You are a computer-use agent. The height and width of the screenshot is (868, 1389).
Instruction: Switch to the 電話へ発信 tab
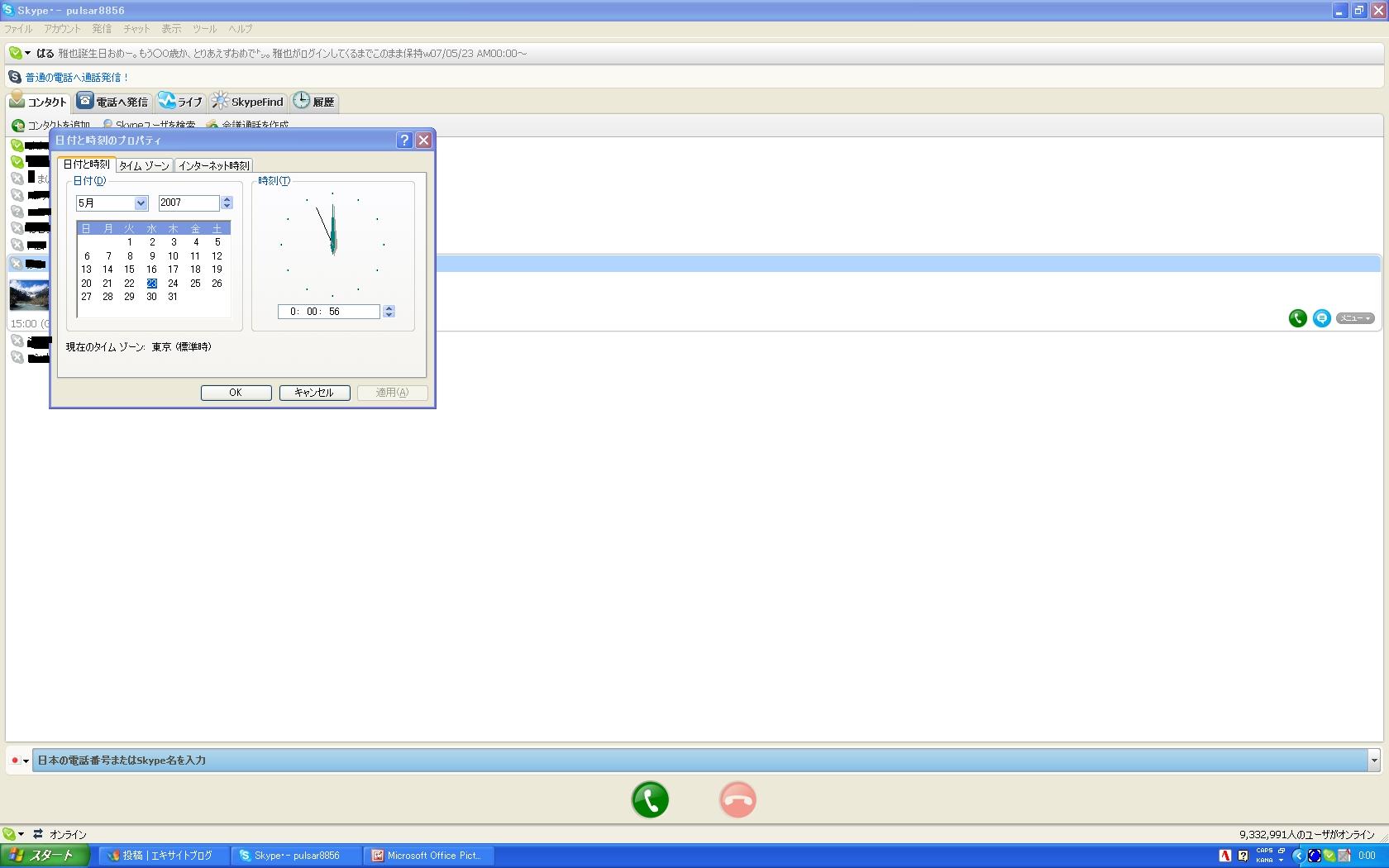pyautogui.click(x=112, y=102)
